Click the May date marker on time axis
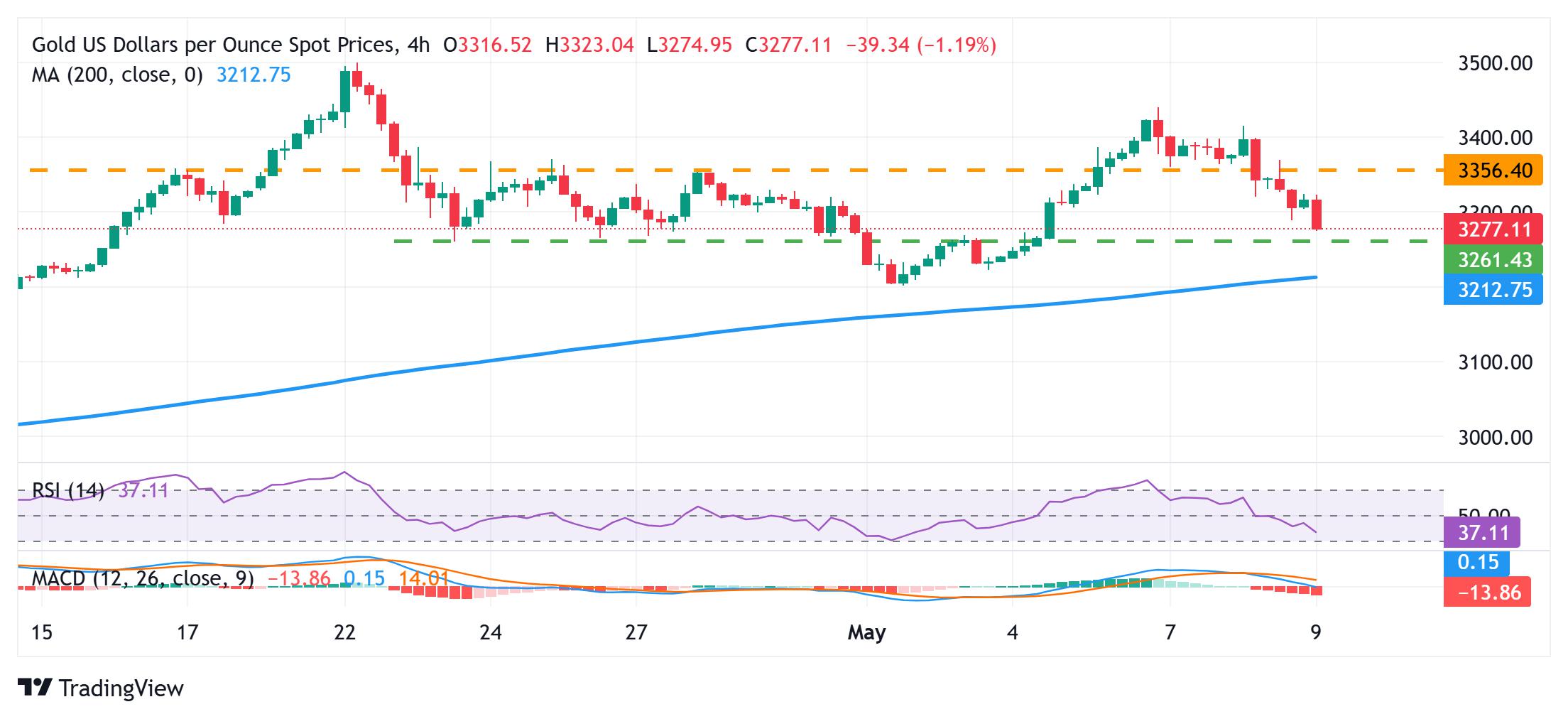 click(x=866, y=632)
